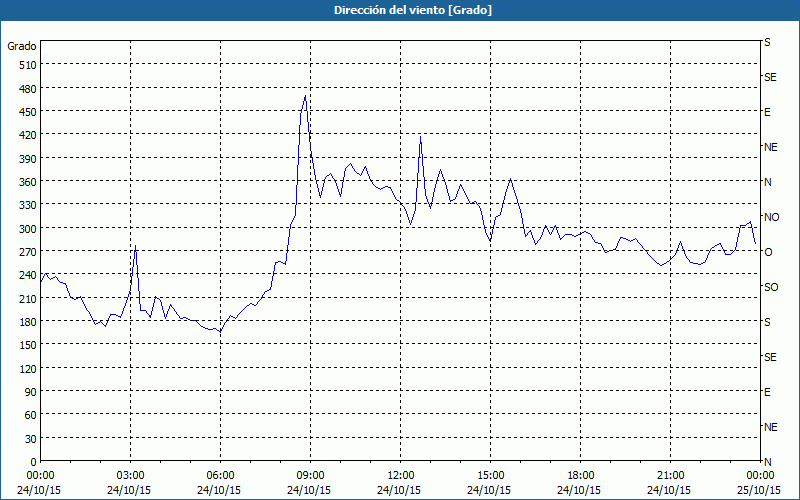The image size is (800, 500).
Task: Click the 'N' compass label level with 0
Action: coord(767,462)
